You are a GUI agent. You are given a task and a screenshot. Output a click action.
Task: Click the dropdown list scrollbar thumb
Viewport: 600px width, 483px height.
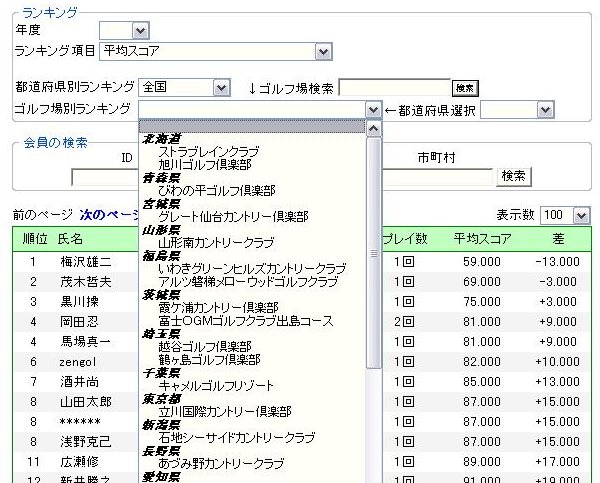pos(373,253)
